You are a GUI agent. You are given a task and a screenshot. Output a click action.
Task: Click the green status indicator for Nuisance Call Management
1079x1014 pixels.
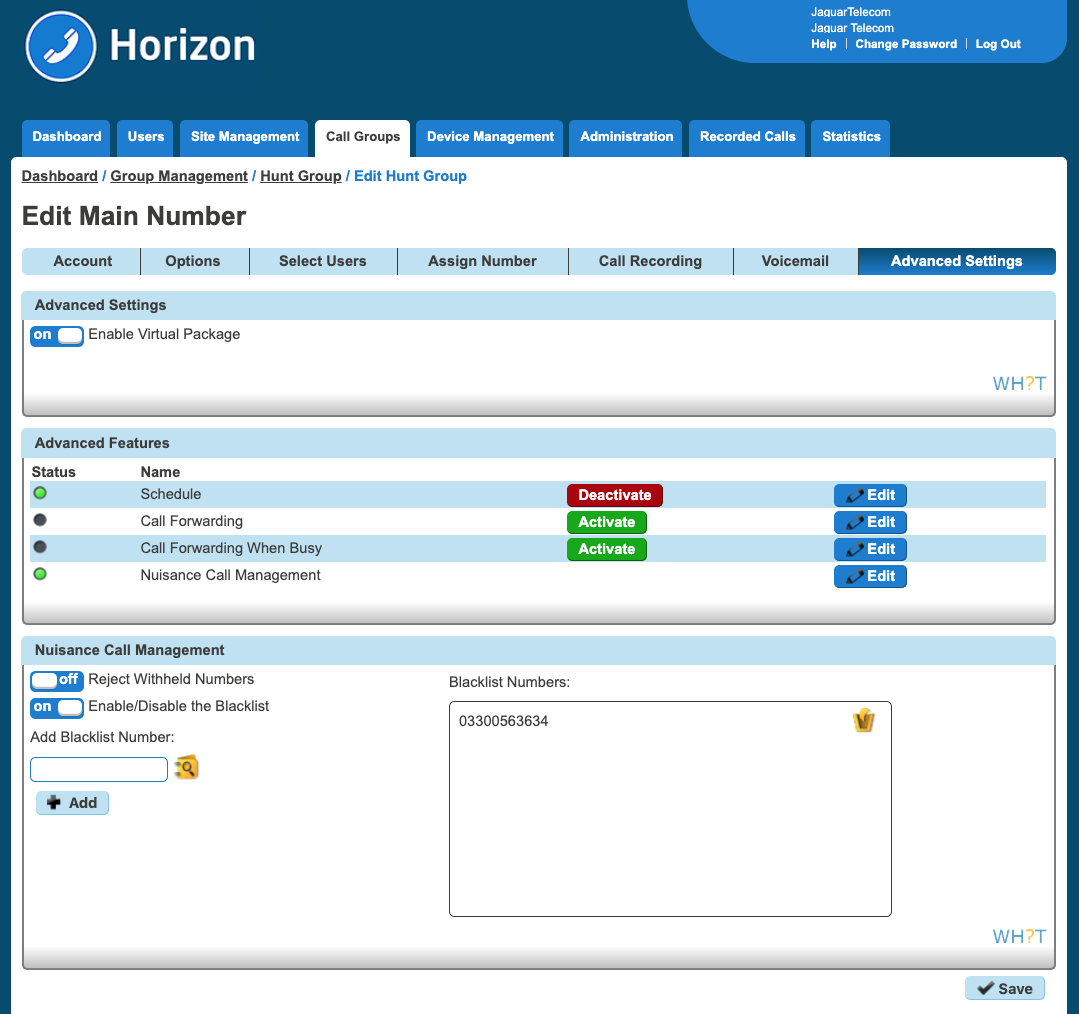[x=40, y=575]
